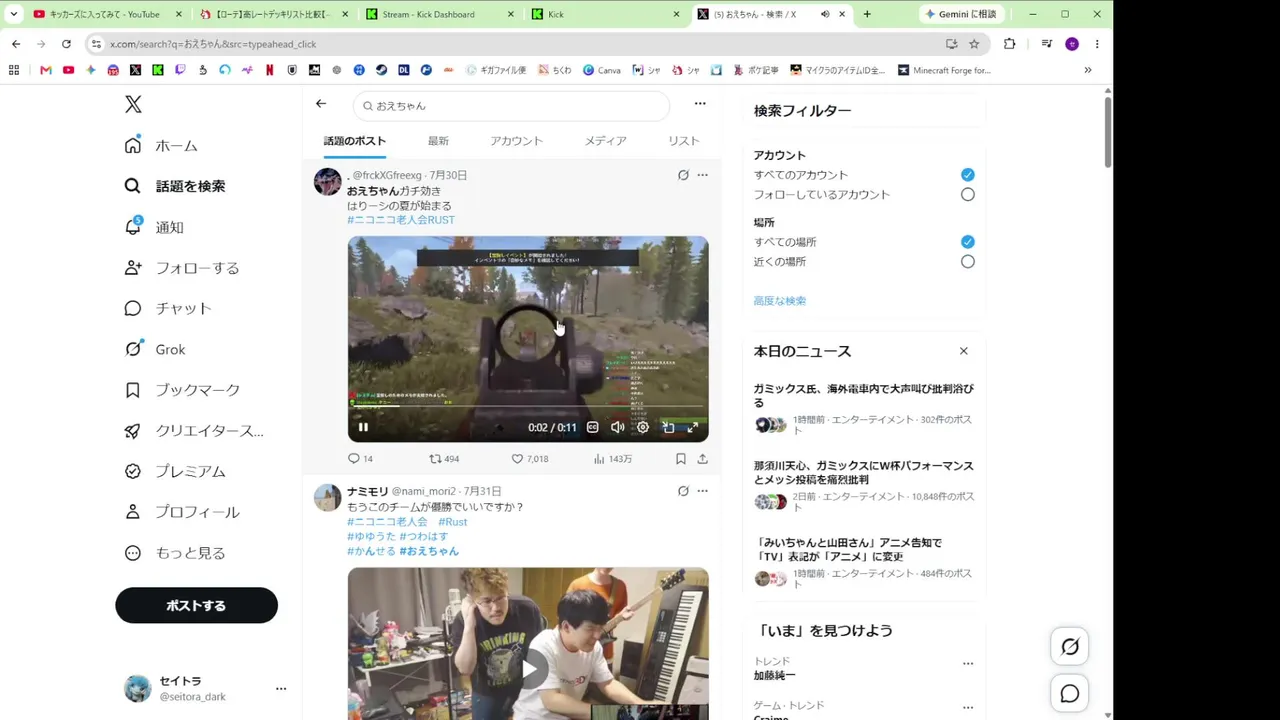Like the post with 7,018 likes
This screenshot has width=1280, height=720.
coord(529,459)
